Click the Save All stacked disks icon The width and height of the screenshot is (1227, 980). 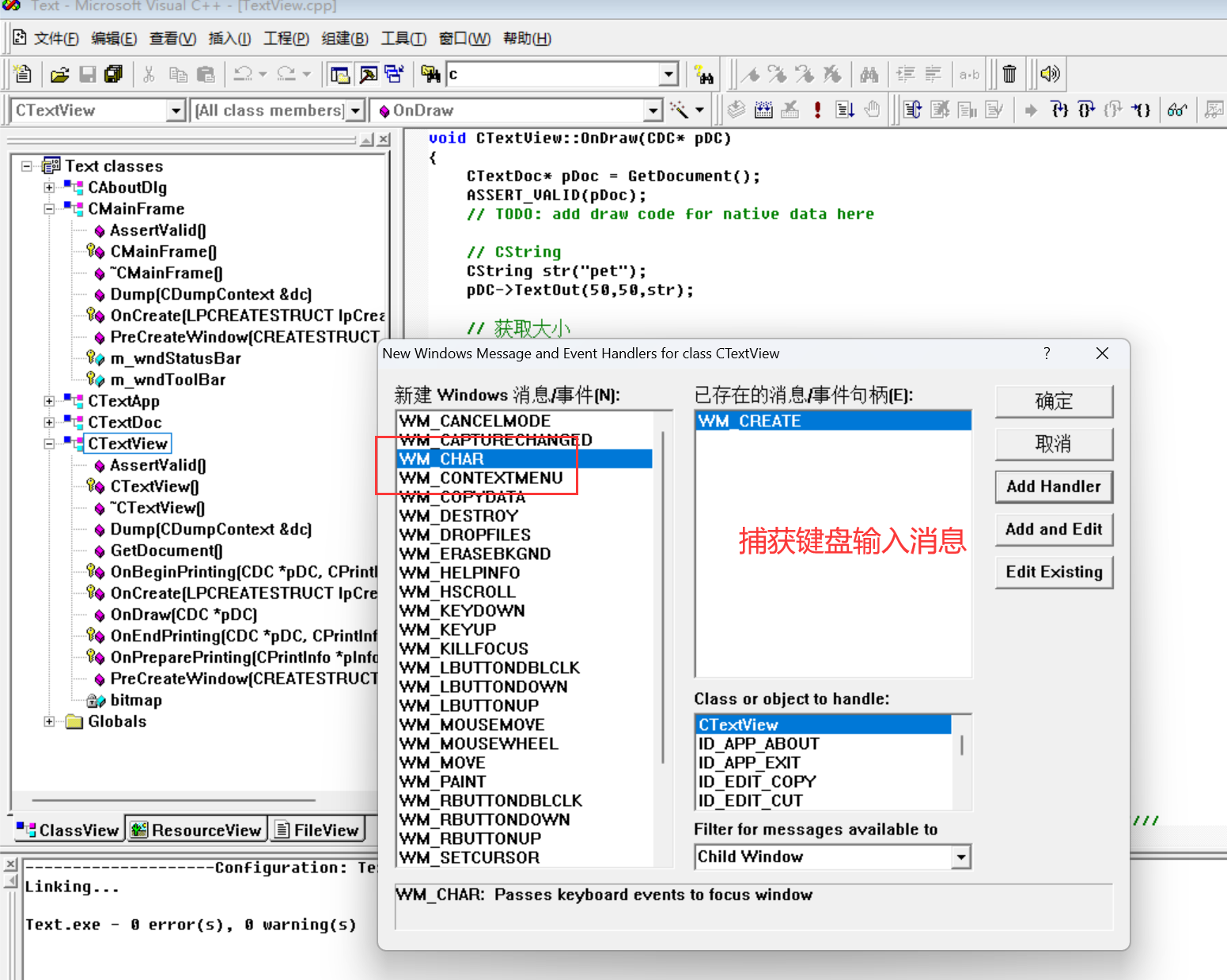114,74
